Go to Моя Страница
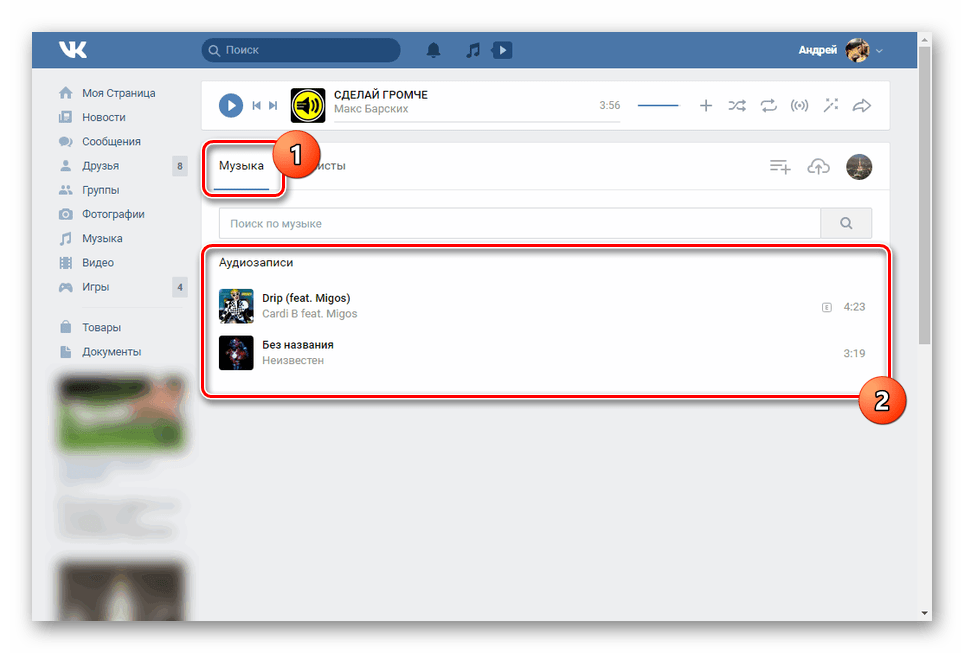Image resolution: width=964 pixels, height=653 pixels. (x=119, y=93)
